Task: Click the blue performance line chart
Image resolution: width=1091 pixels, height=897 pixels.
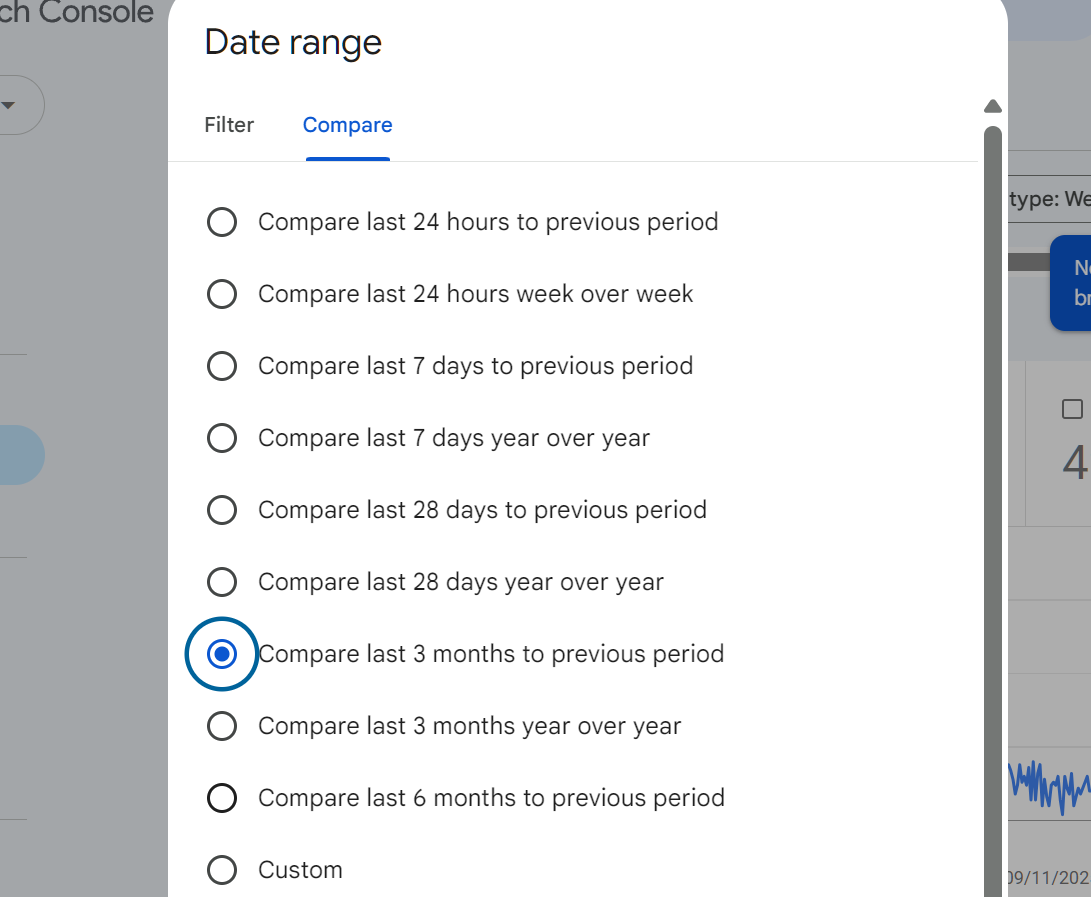Action: point(1048,785)
